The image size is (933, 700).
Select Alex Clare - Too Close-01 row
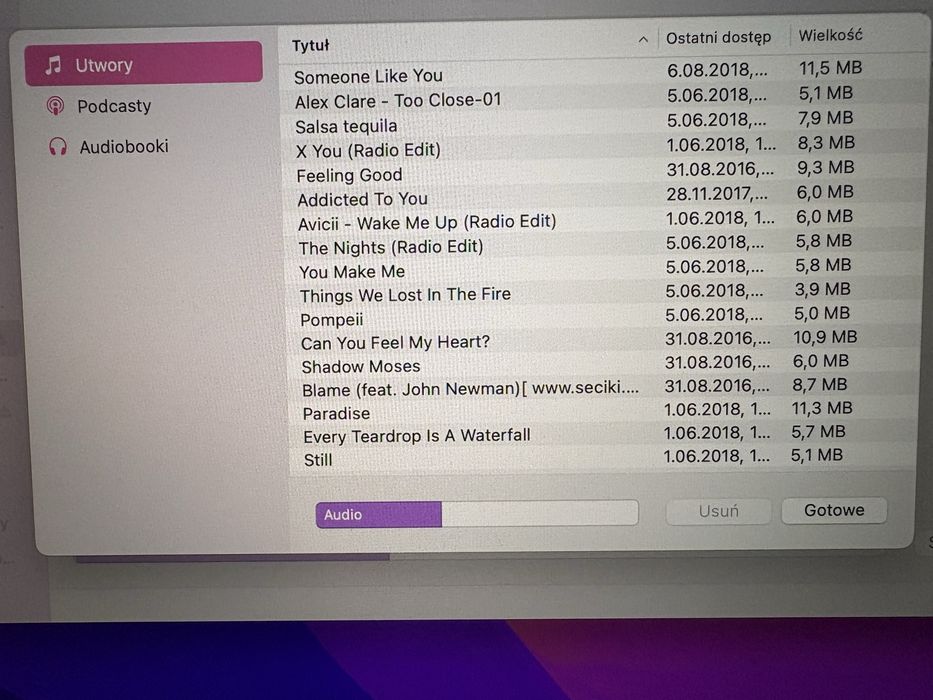point(601,98)
